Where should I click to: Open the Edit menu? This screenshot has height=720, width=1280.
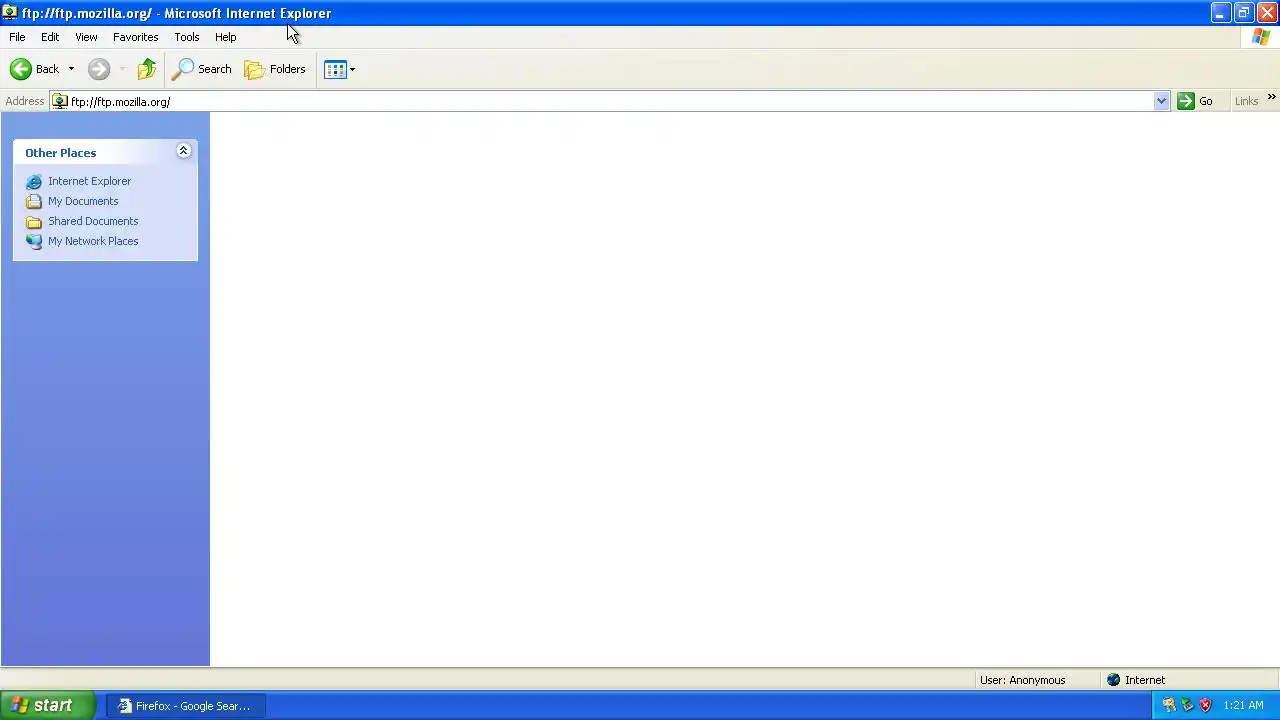point(50,37)
